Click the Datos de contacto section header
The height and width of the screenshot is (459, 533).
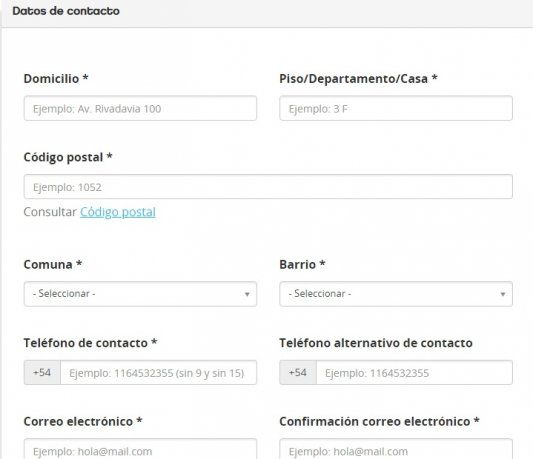[66, 11]
